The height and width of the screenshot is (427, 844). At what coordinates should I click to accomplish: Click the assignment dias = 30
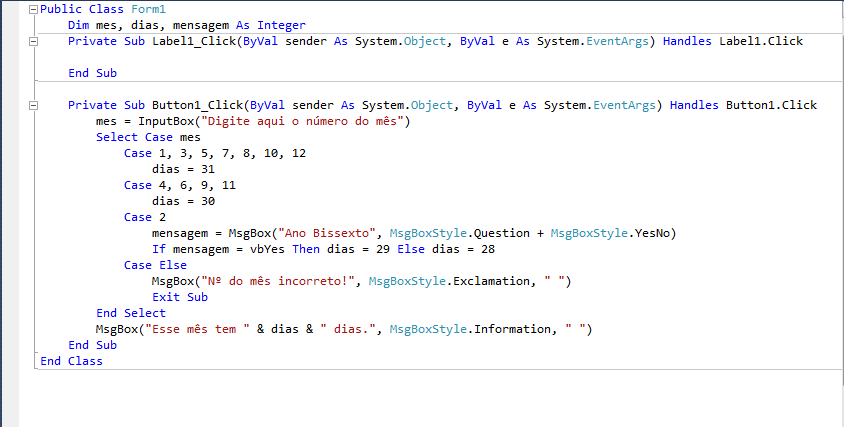tap(184, 201)
